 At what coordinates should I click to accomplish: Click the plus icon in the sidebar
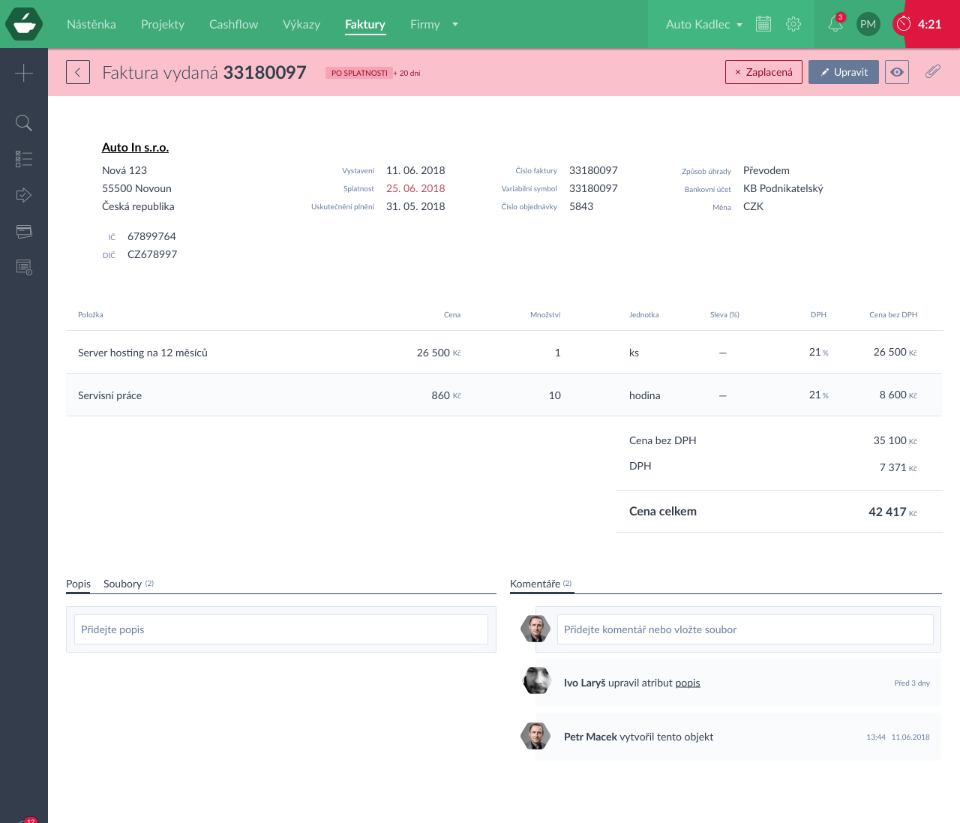tap(24, 73)
